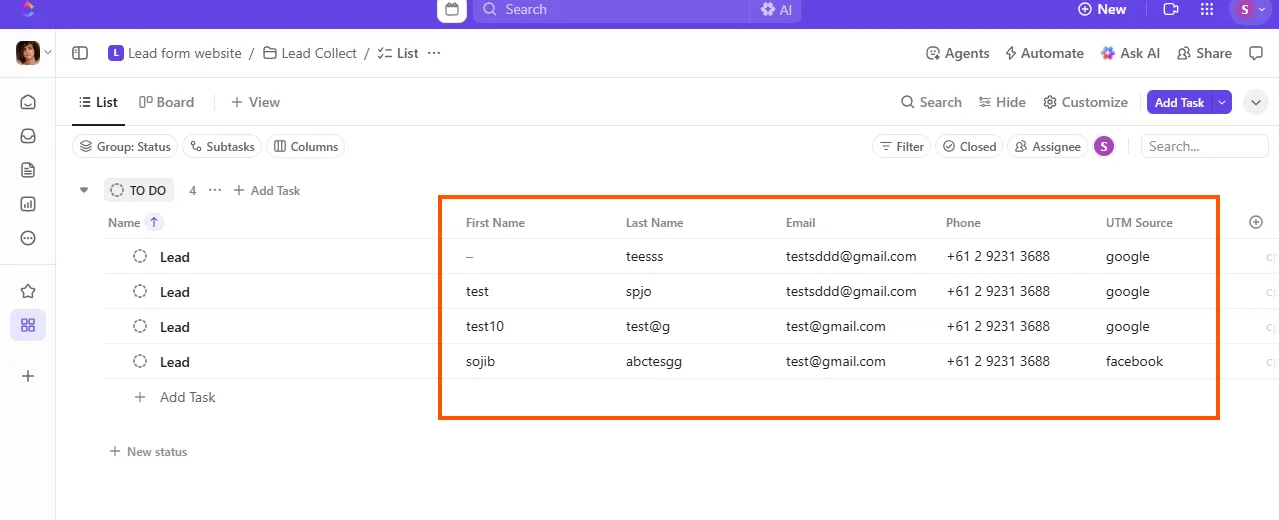This screenshot has height=520, width=1279.
Task: Toggle the Subtasks option
Action: 222,146
